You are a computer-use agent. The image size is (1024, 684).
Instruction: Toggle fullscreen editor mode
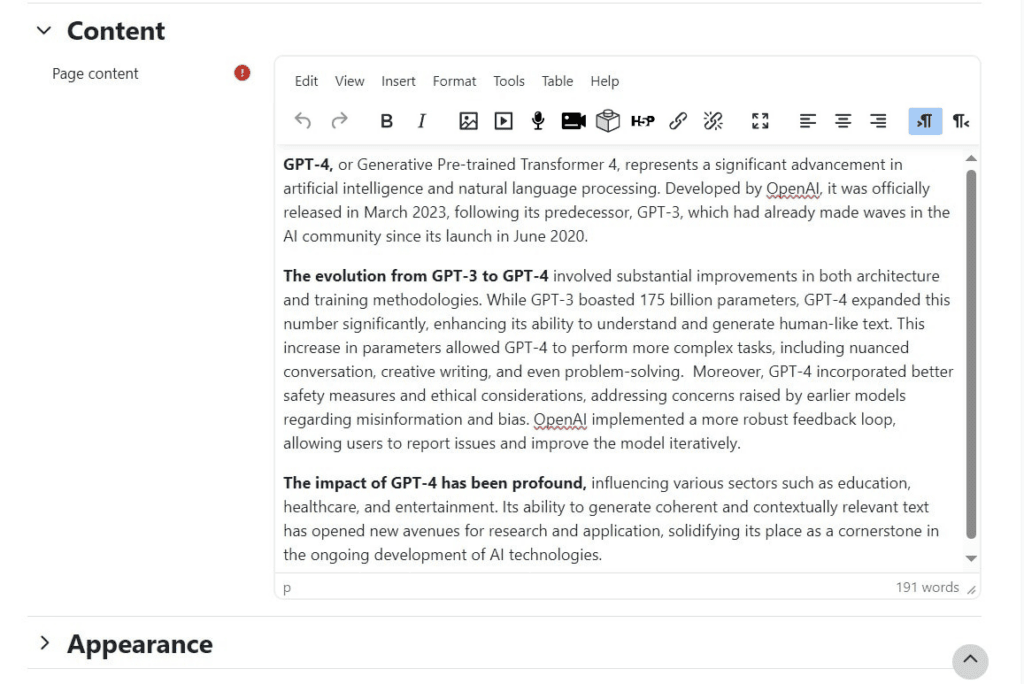click(x=760, y=121)
